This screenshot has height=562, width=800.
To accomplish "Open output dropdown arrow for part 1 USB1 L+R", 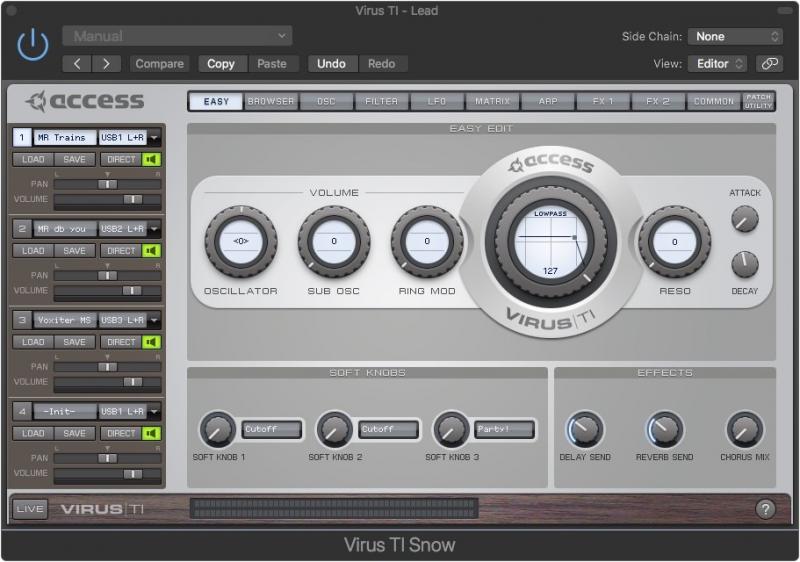I will (x=154, y=138).
